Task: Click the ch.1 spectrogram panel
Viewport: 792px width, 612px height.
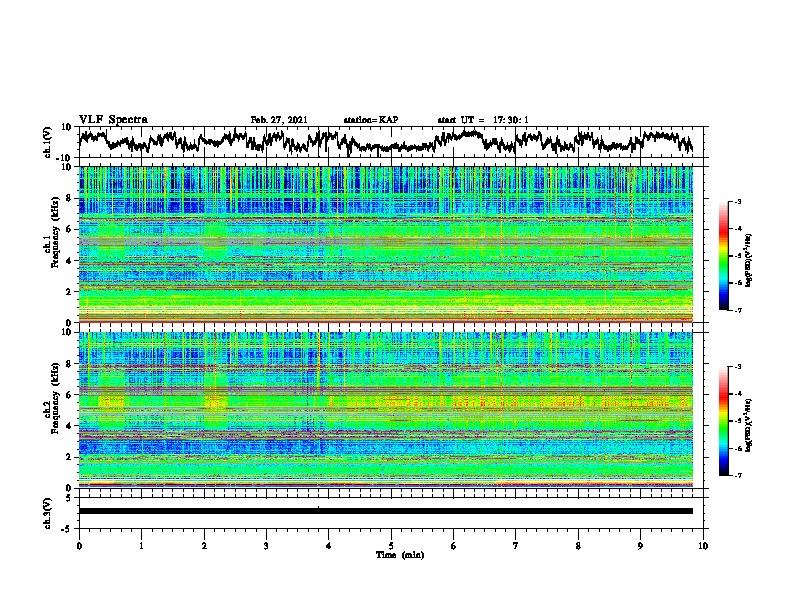Action: pos(385,244)
